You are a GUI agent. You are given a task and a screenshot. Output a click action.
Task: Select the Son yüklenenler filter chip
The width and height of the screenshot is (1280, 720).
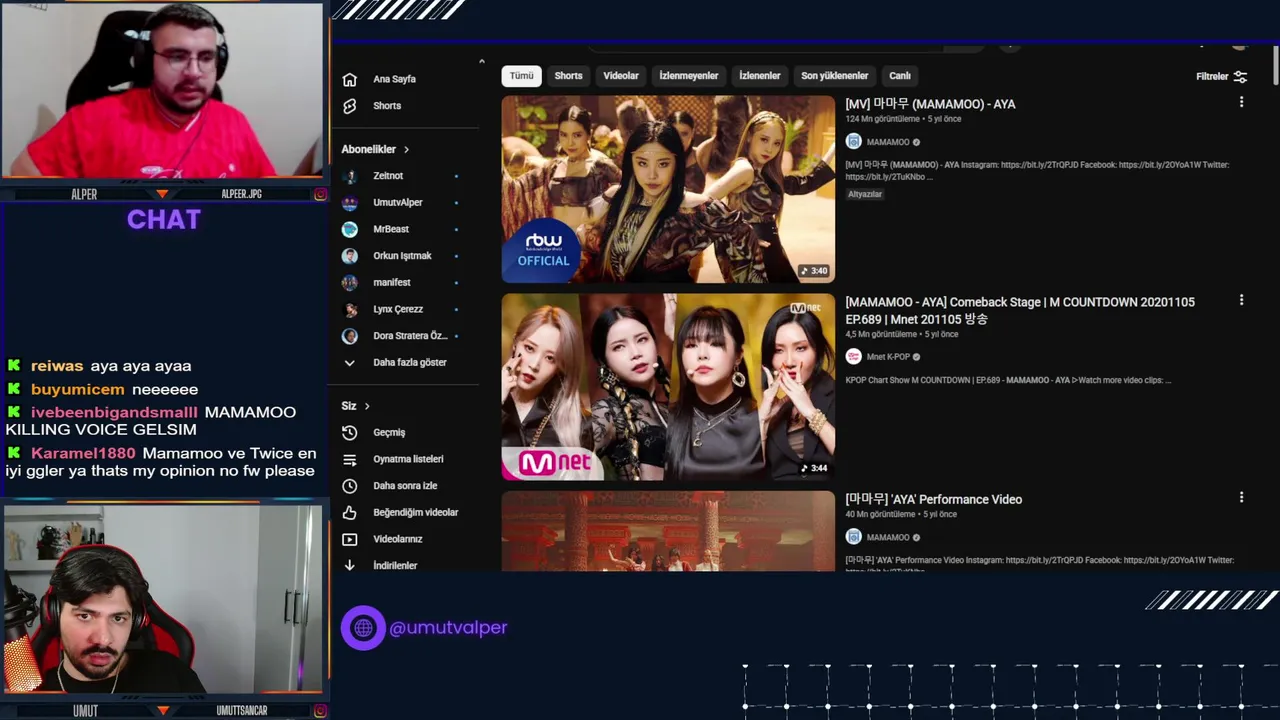coord(835,76)
